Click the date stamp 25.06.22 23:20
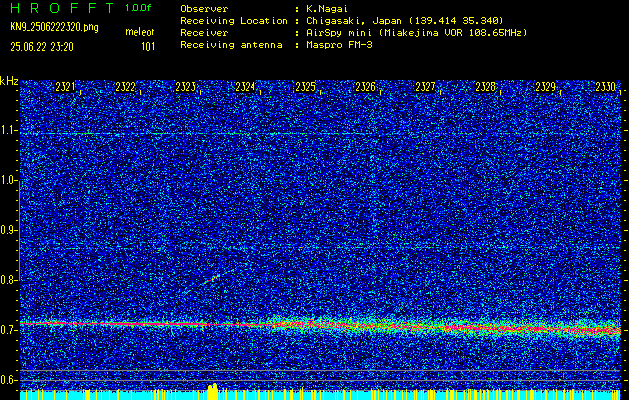Image resolution: width=629 pixels, height=400 pixels. pyautogui.click(x=42, y=47)
